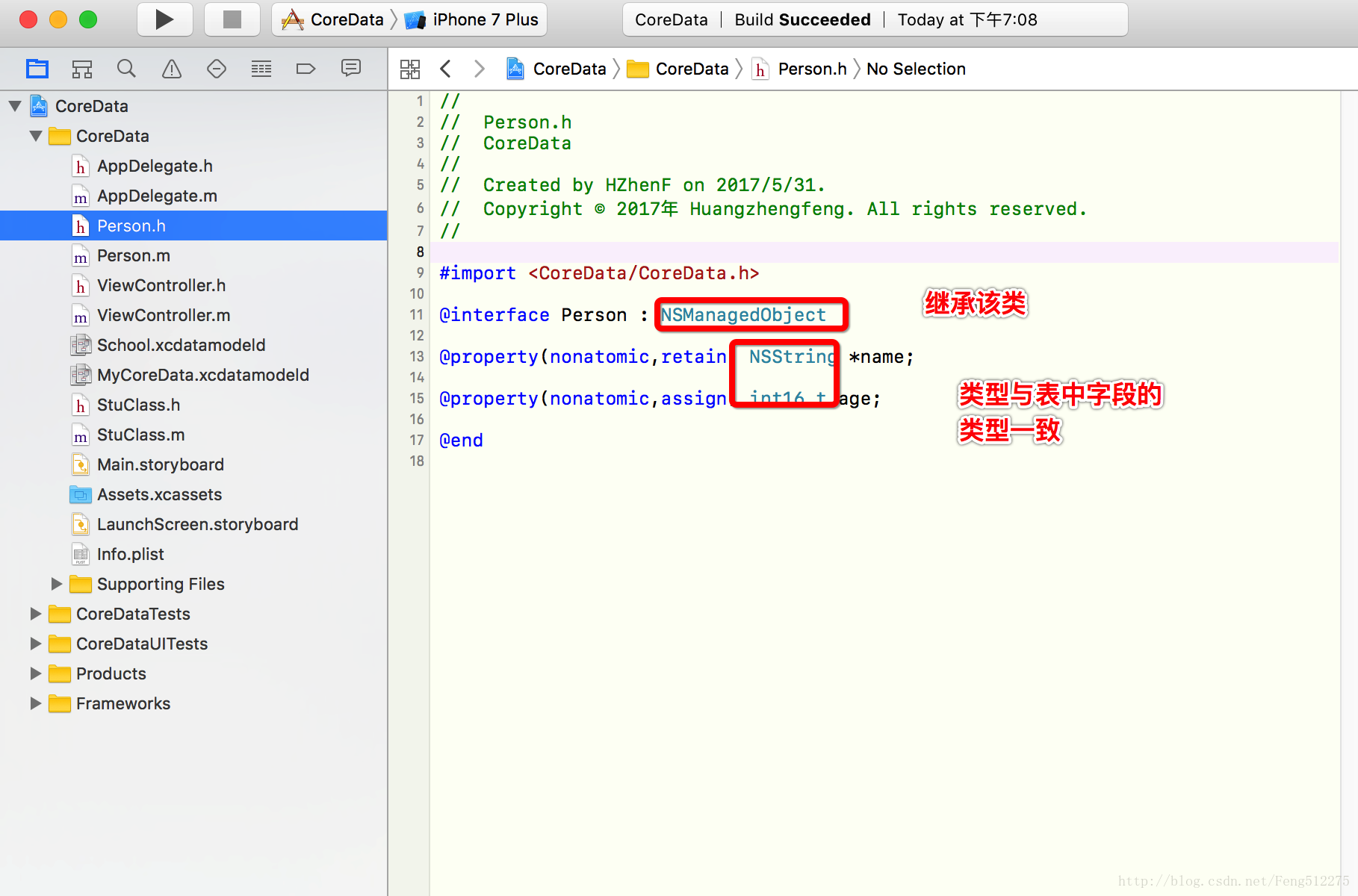Open the Debug navigator icon
This screenshot has width=1358, height=896.
click(261, 69)
